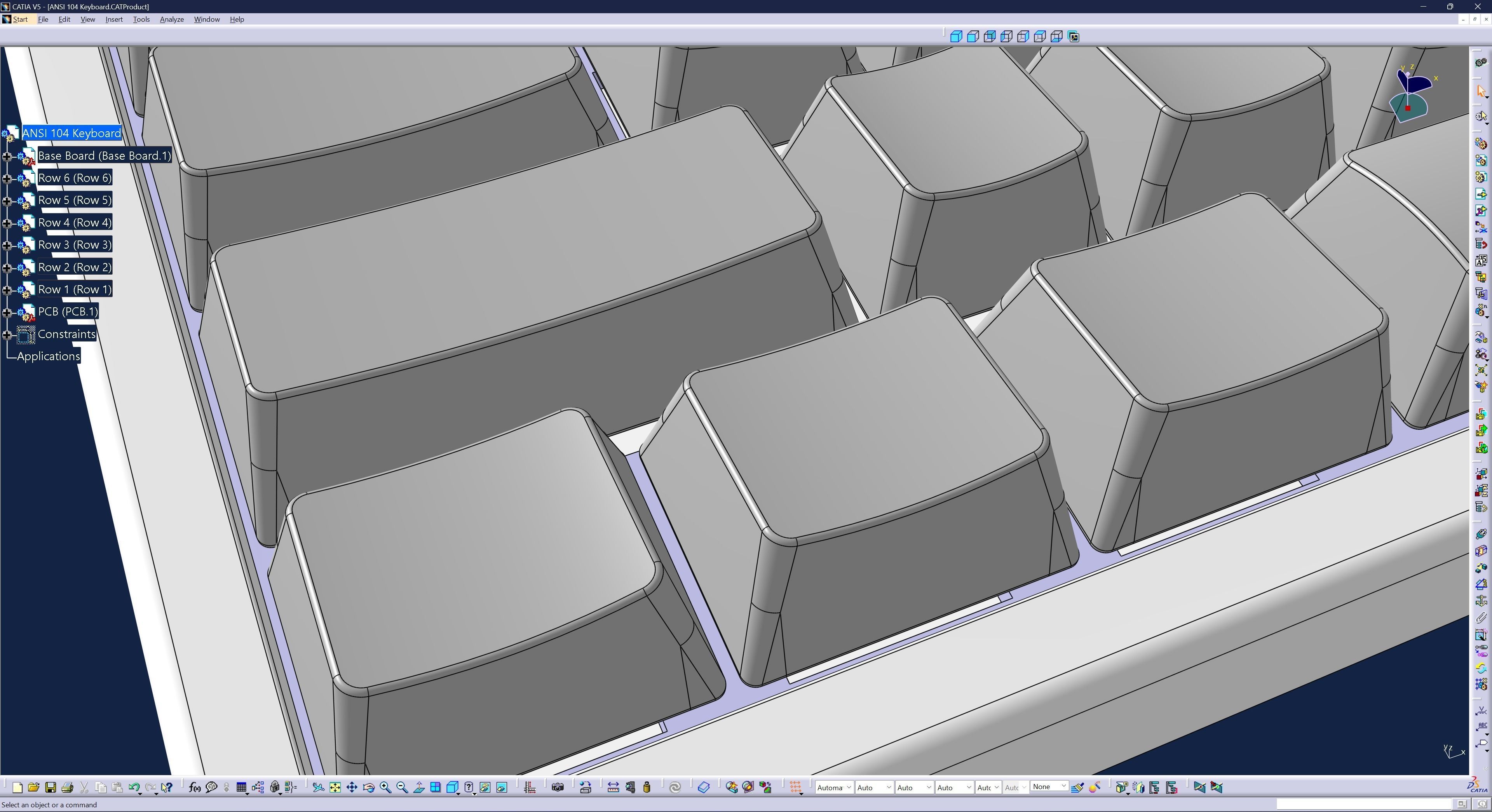Save the document with floppy icon
The width and height of the screenshot is (1492, 812).
(x=51, y=788)
